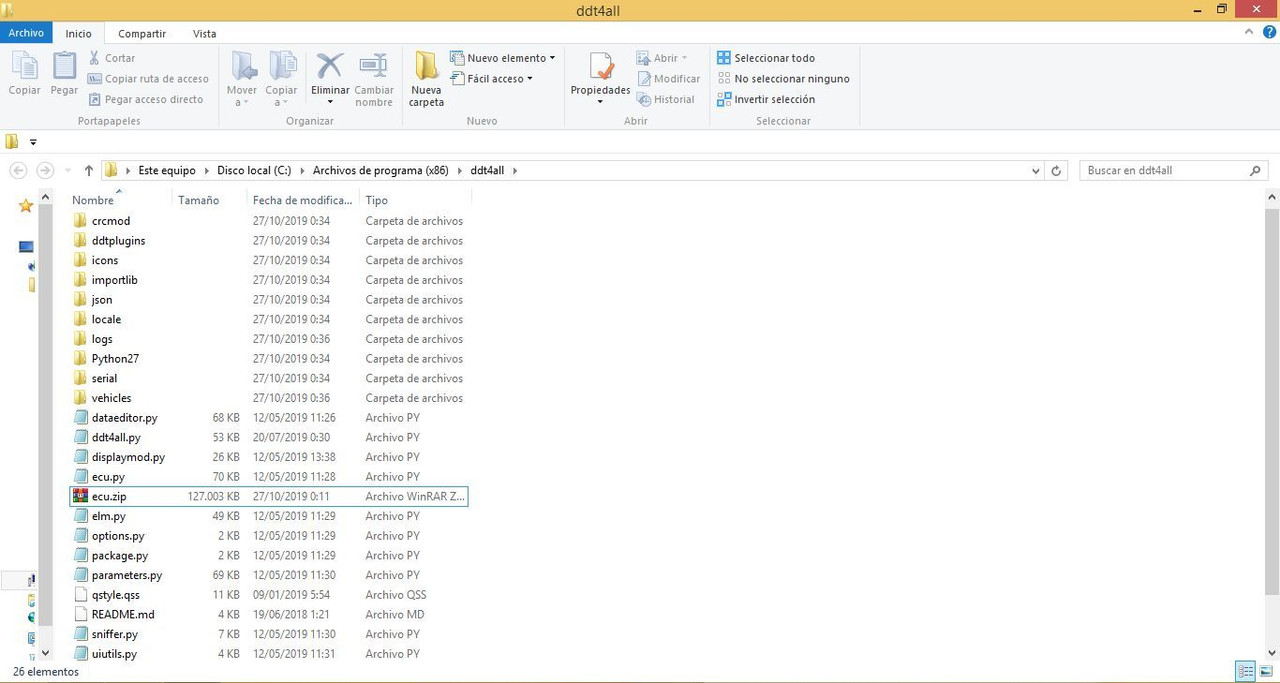
Task: Select the sniffer.py file
Action: [114, 634]
